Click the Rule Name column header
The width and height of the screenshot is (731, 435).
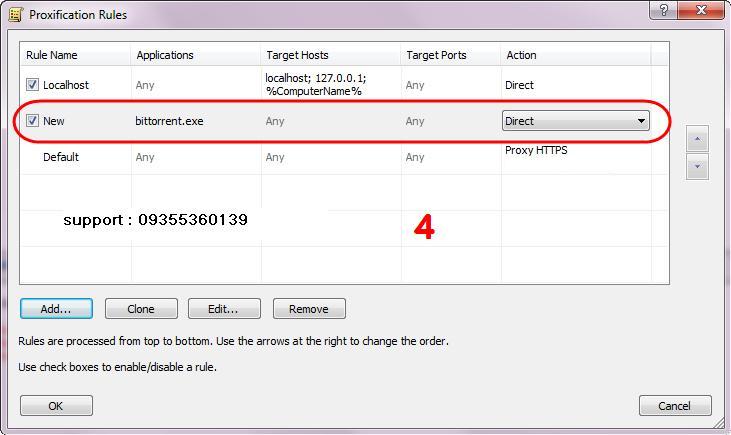coord(76,55)
